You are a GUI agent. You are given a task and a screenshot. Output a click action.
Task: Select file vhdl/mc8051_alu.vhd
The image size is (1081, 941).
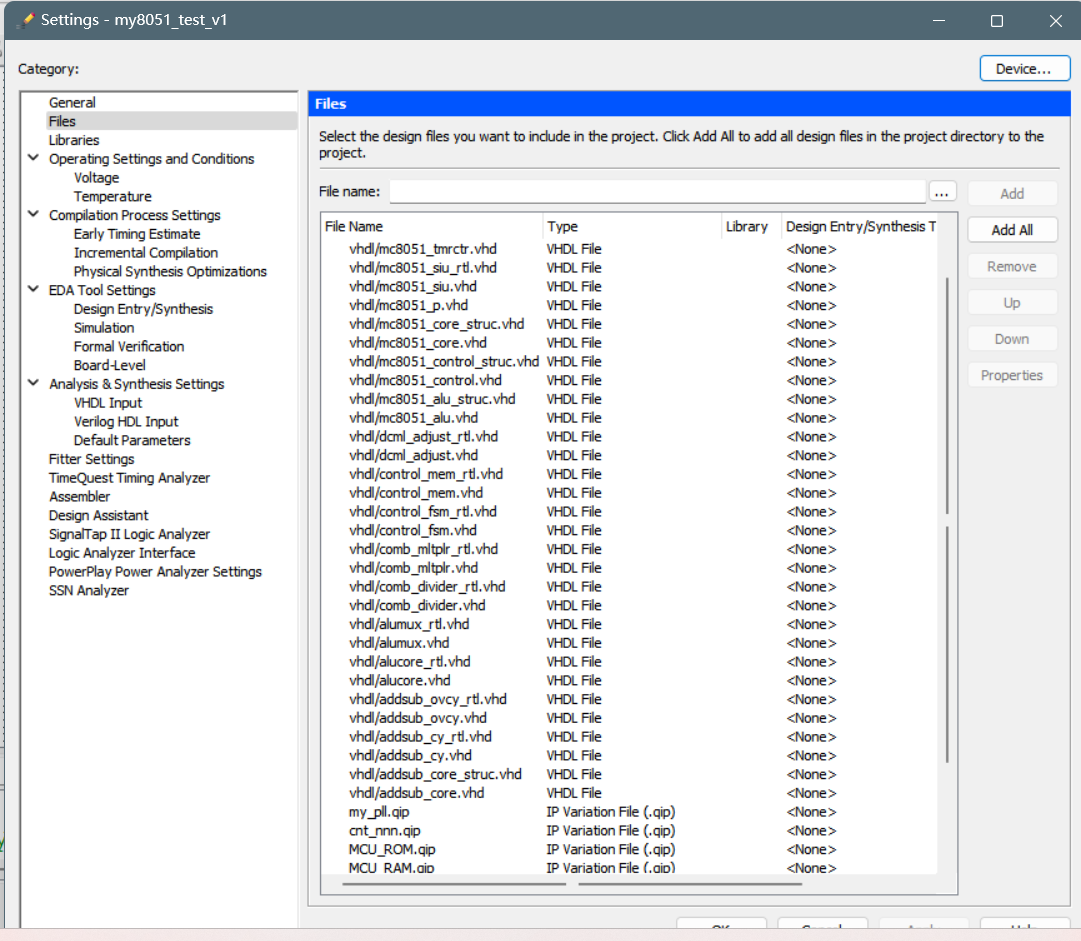click(413, 418)
